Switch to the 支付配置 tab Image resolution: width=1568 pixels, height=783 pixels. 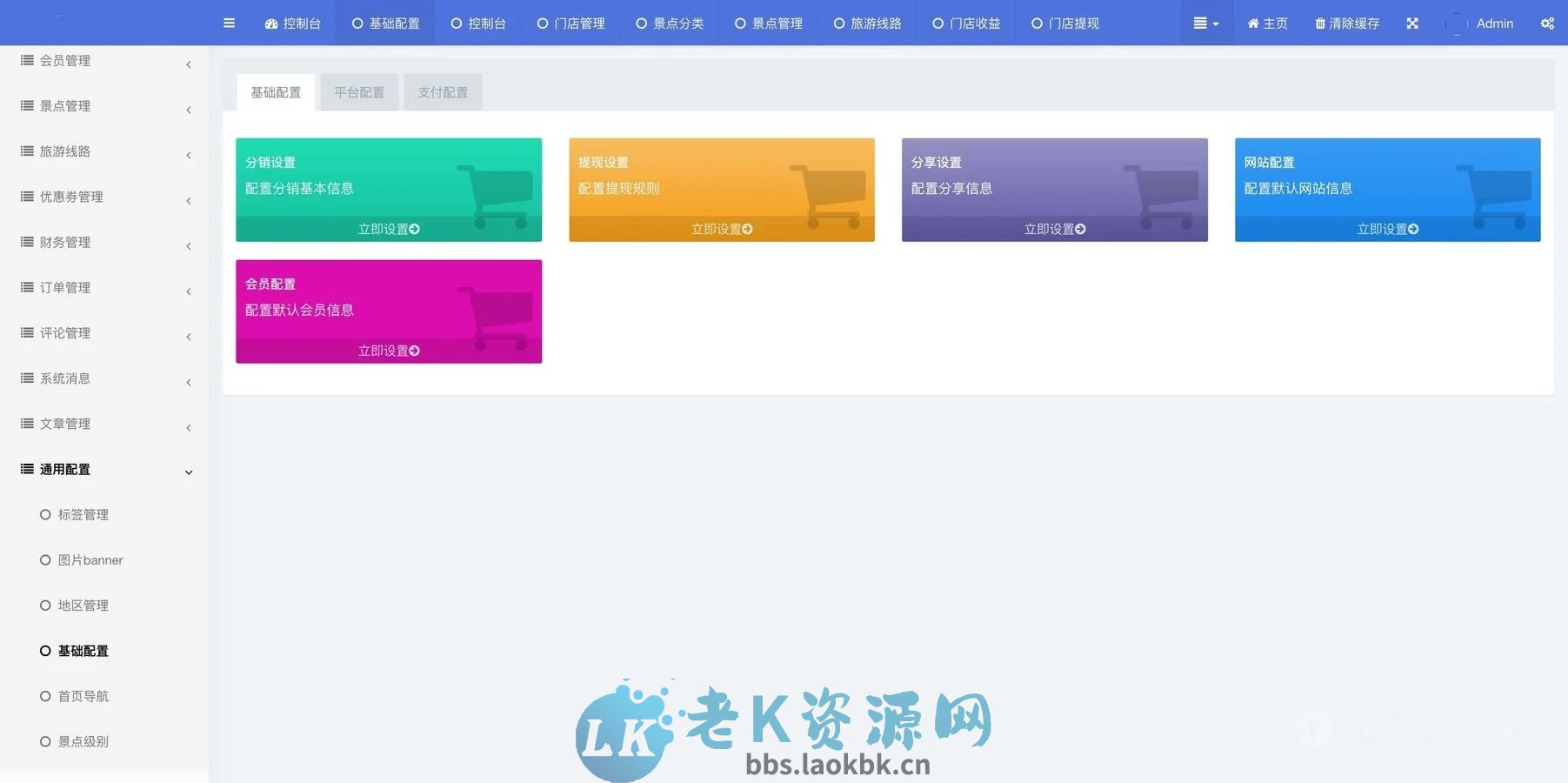tap(443, 91)
